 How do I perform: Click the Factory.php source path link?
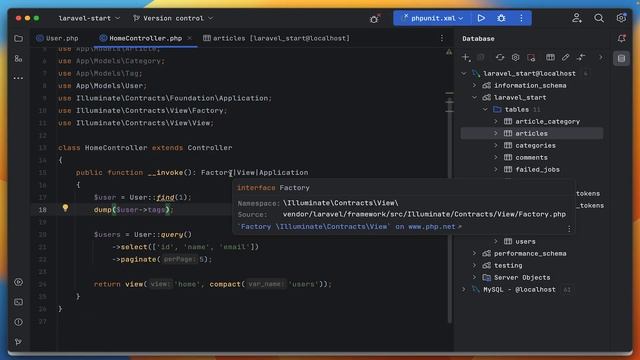coord(424,214)
